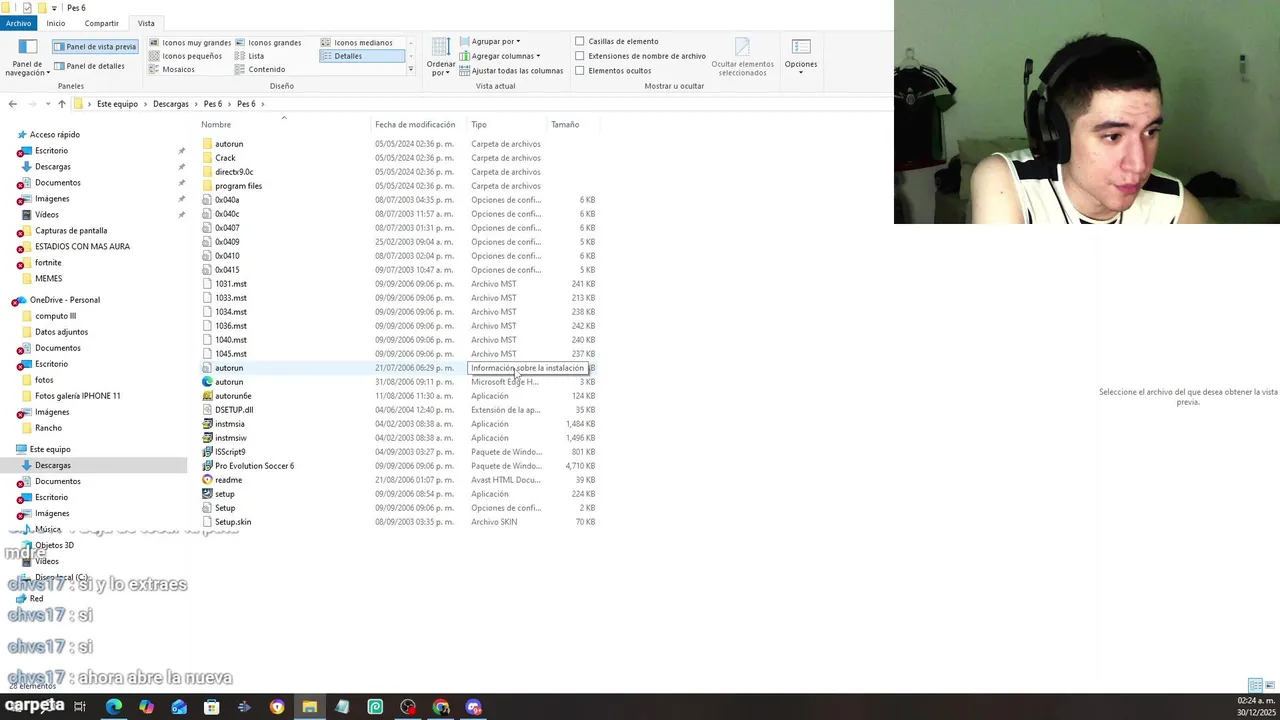Select the Setup.skin file
Image resolution: width=1280 pixels, height=720 pixels.
pos(233,522)
